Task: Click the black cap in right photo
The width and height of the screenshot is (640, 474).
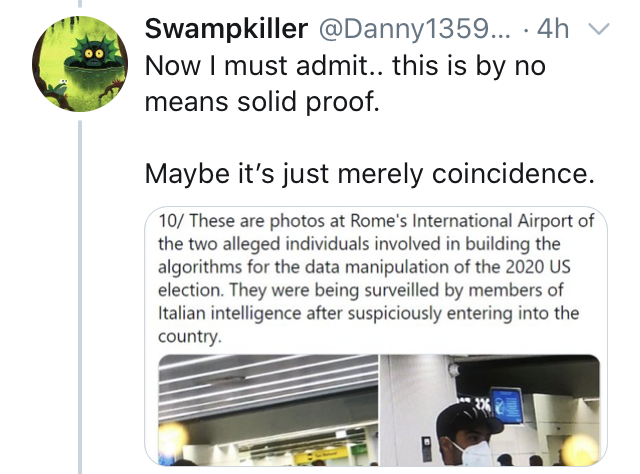Action: [469, 423]
